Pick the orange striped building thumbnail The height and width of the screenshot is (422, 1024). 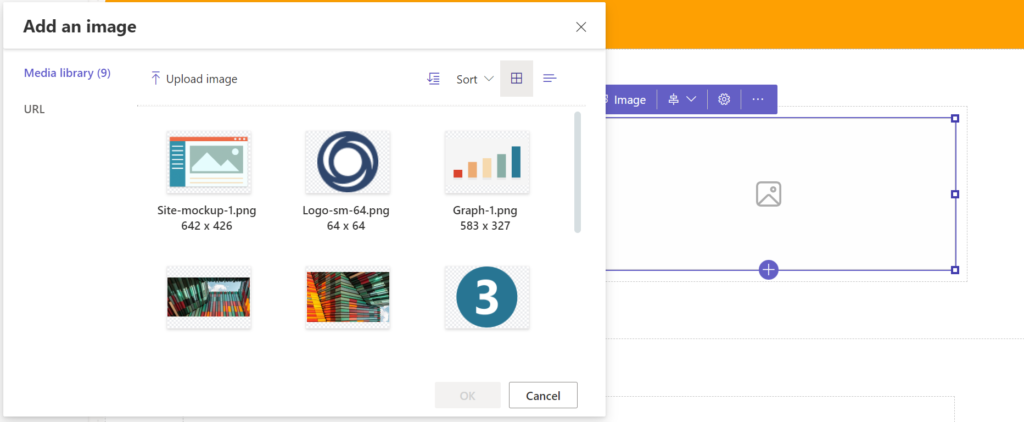click(347, 297)
